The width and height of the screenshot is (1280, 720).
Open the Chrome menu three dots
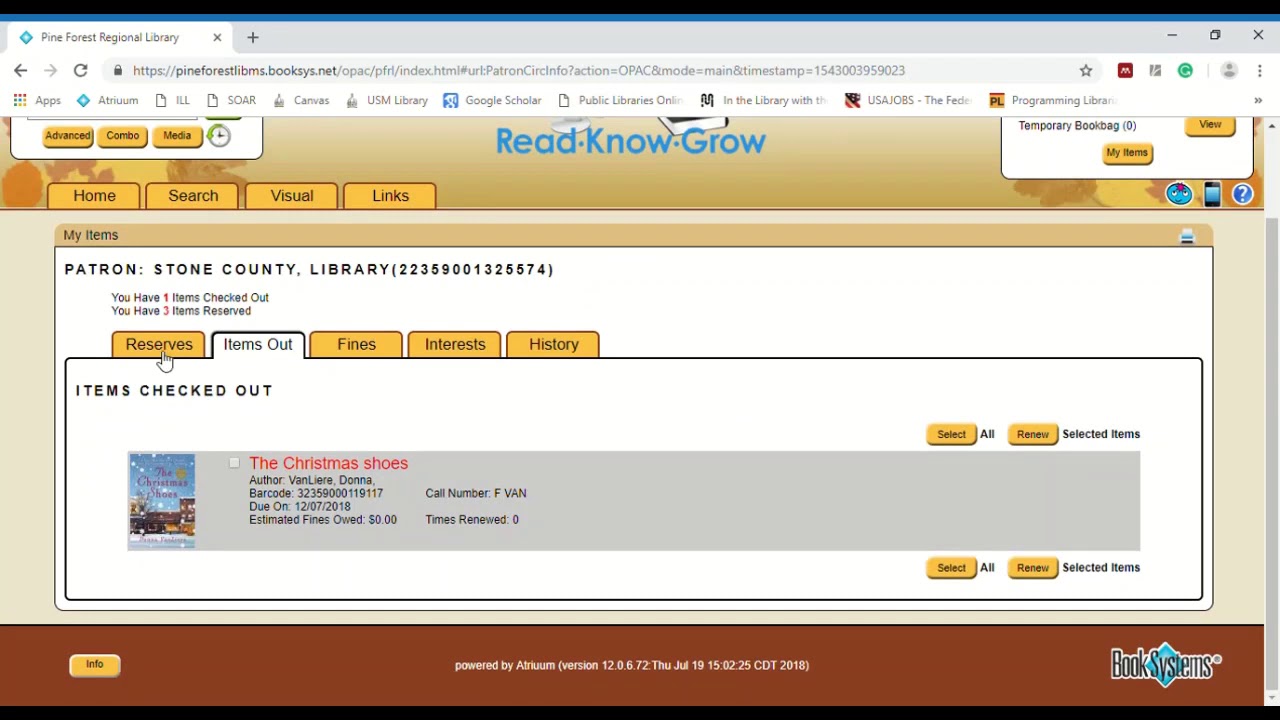(x=1259, y=71)
